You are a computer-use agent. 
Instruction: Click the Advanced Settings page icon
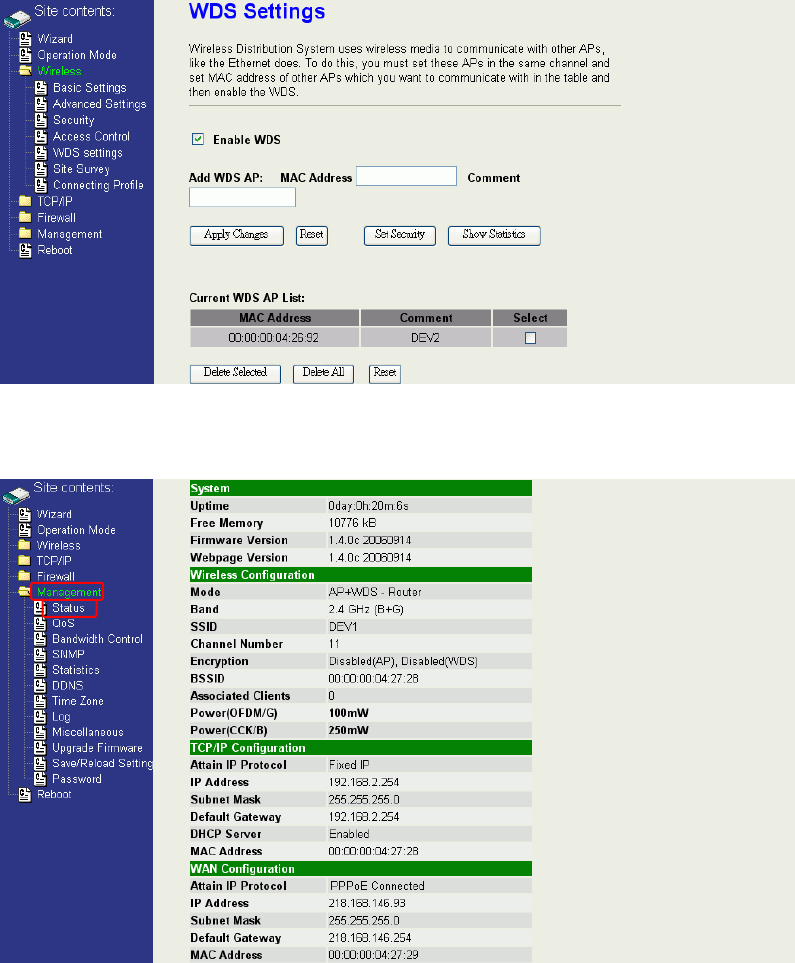[41, 104]
